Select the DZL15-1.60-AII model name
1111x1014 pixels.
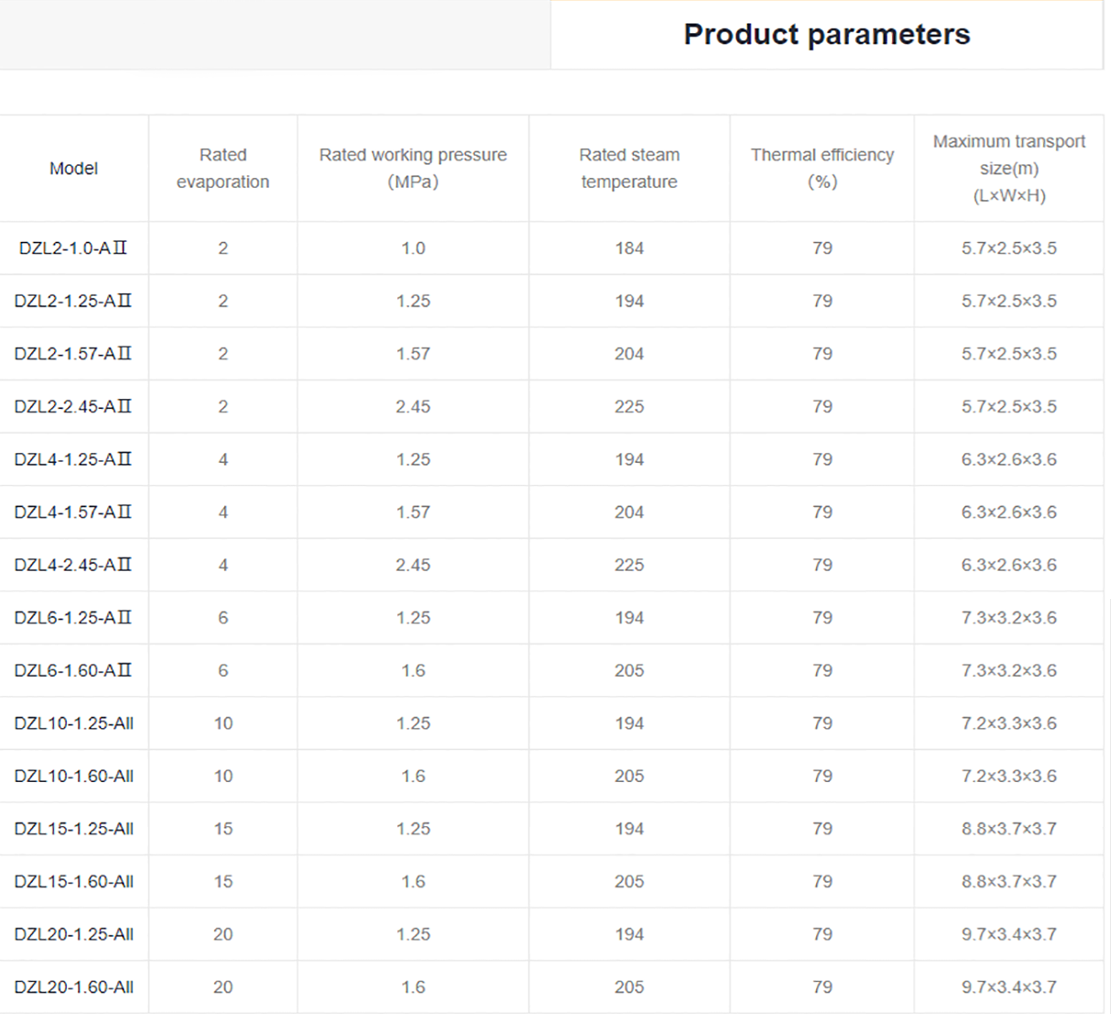point(74,882)
